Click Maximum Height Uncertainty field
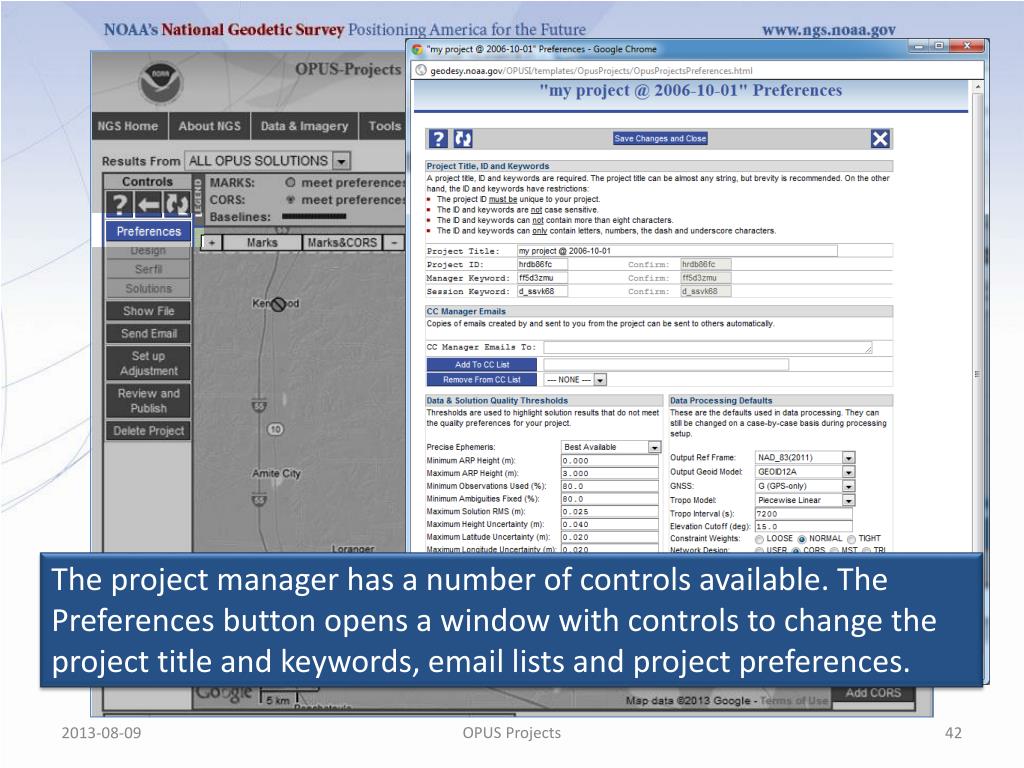 point(609,524)
